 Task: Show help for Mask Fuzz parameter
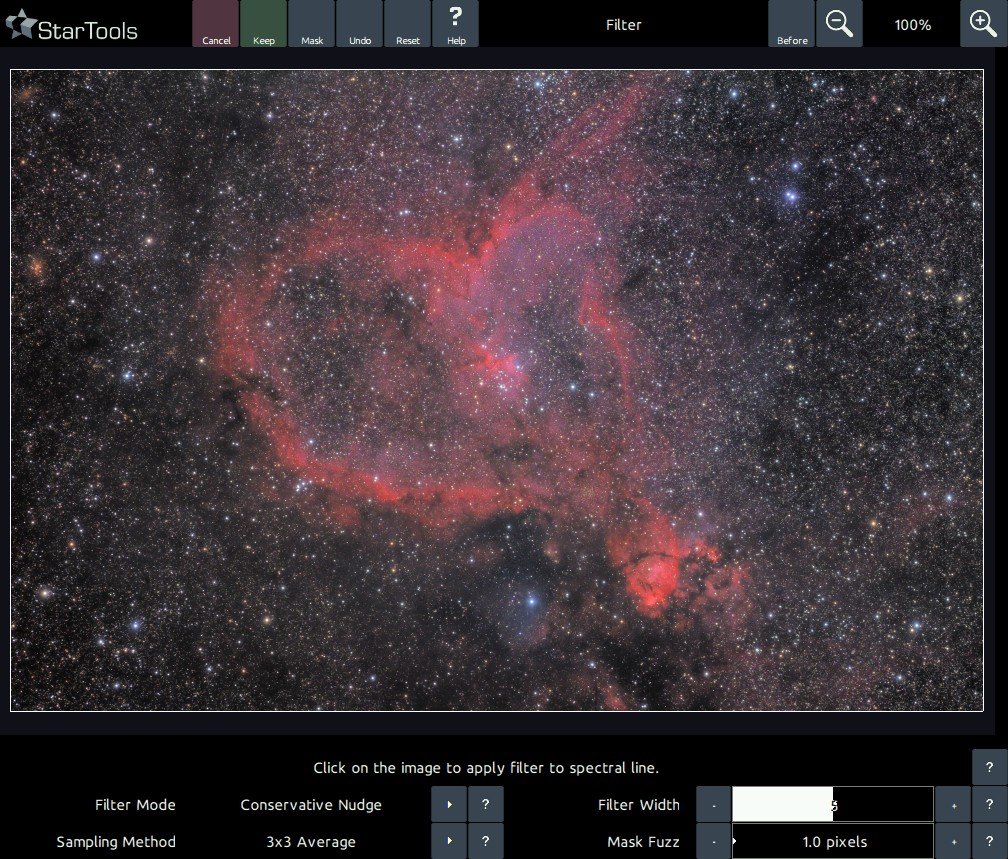point(989,842)
